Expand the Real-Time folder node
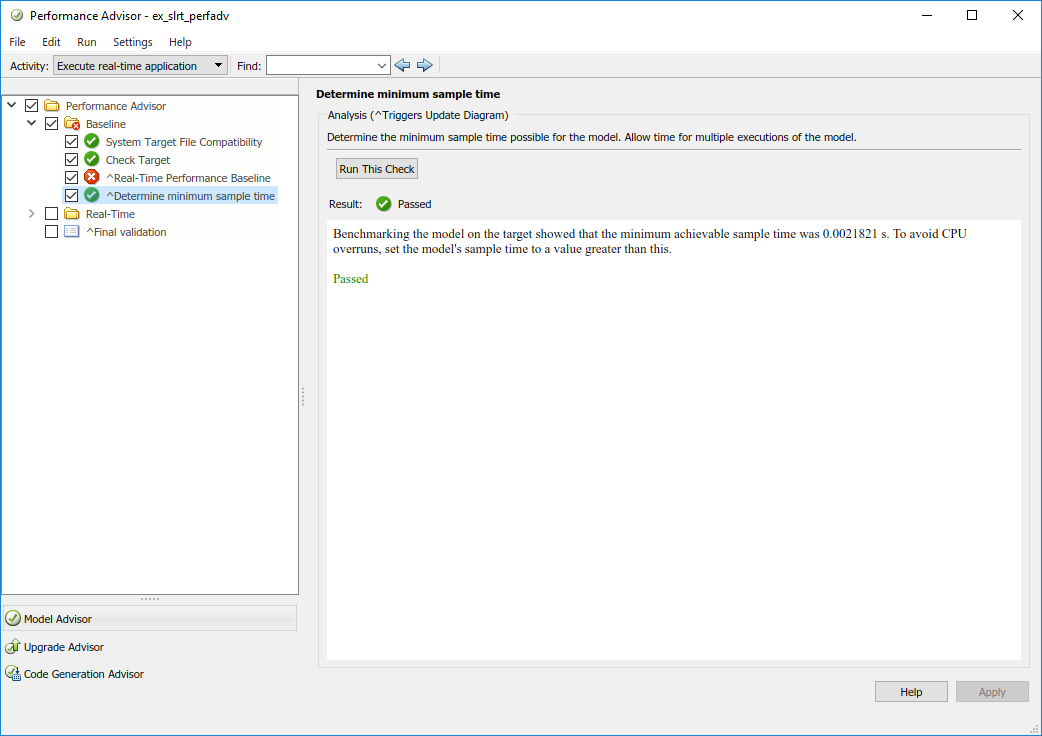This screenshot has height=736, width=1042. coord(32,214)
